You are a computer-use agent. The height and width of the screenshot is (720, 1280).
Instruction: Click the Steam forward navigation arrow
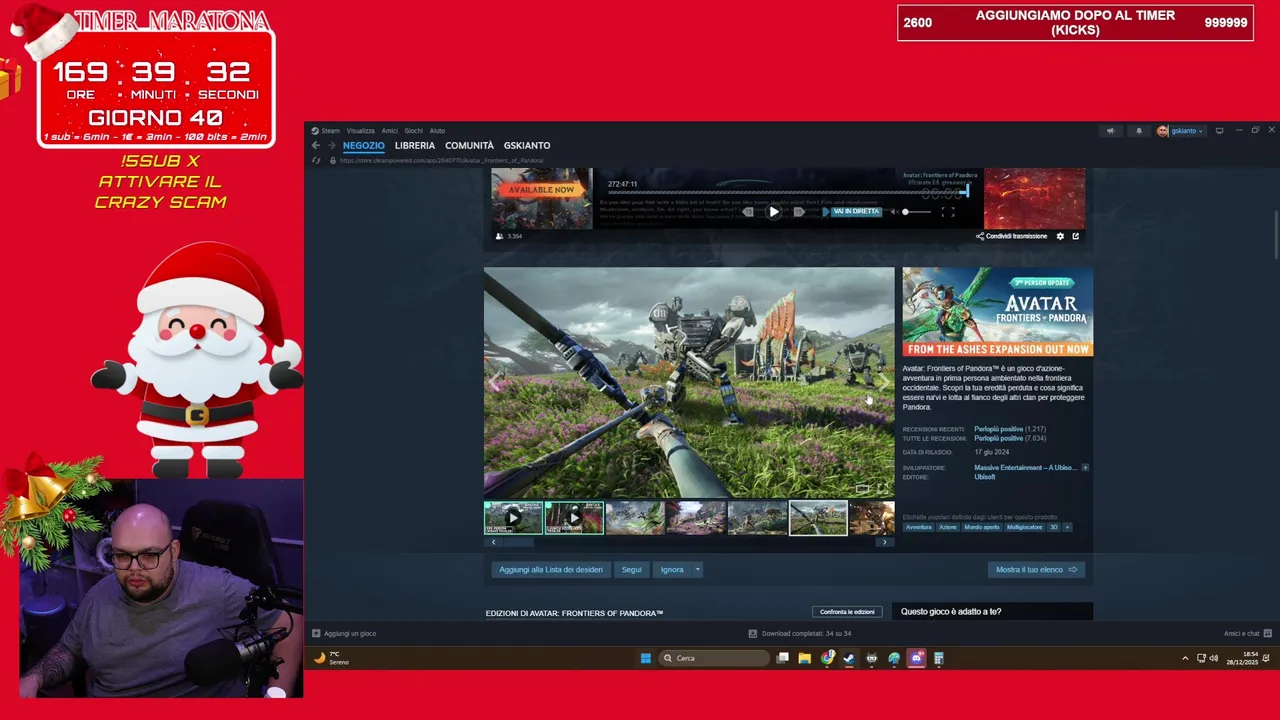332,145
